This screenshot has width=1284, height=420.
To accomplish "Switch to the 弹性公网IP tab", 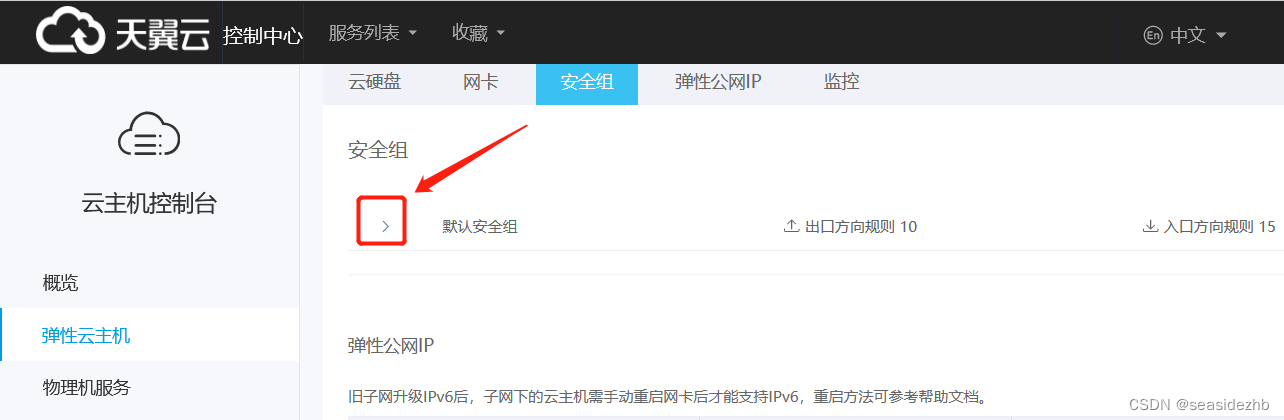I will tap(718, 82).
